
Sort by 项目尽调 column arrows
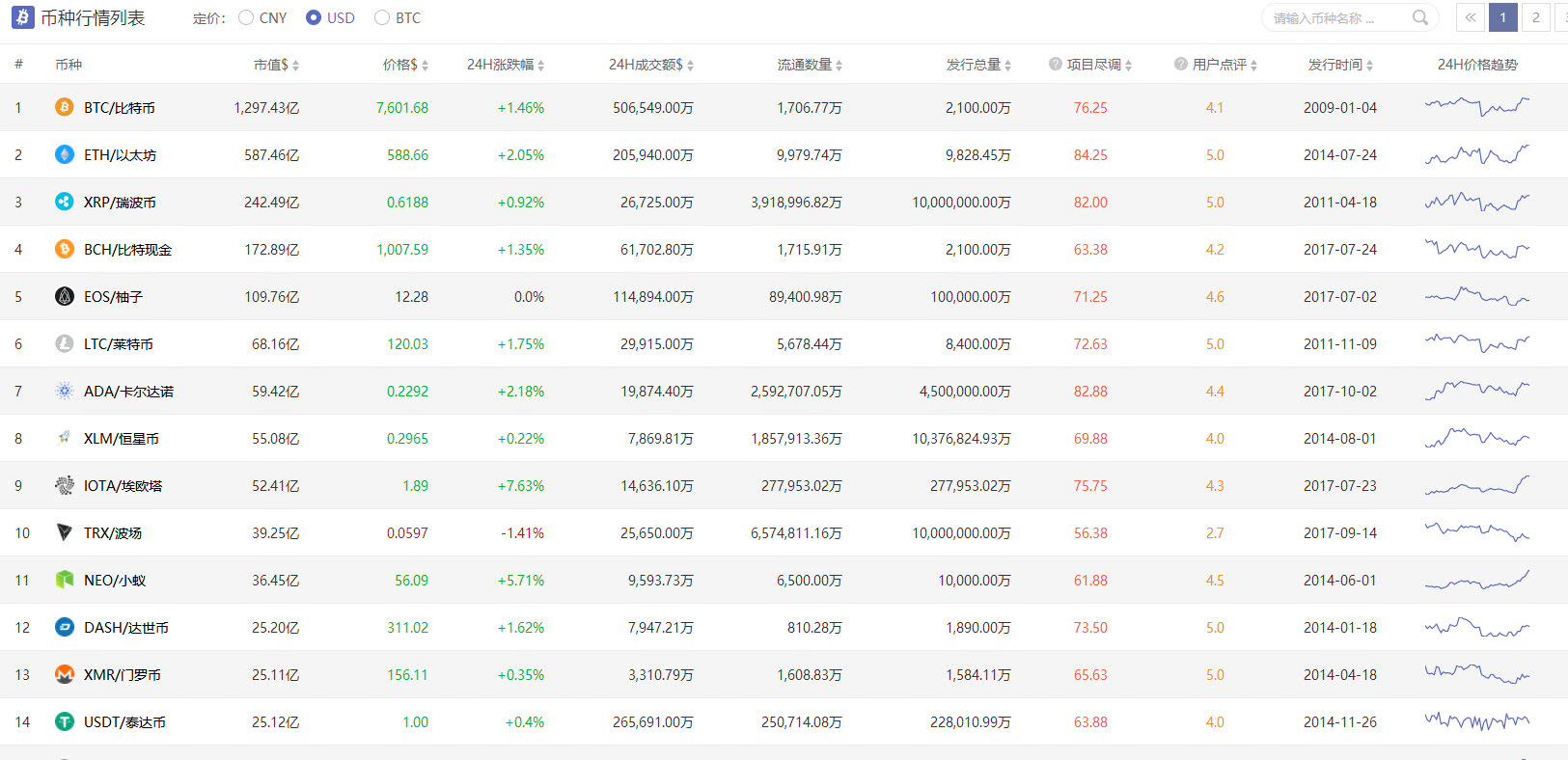click(x=1128, y=65)
